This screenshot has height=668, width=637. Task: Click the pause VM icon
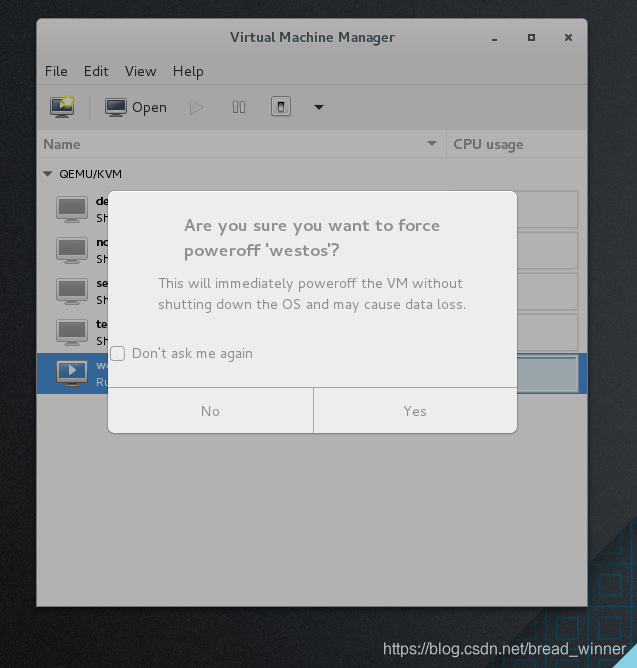click(239, 107)
